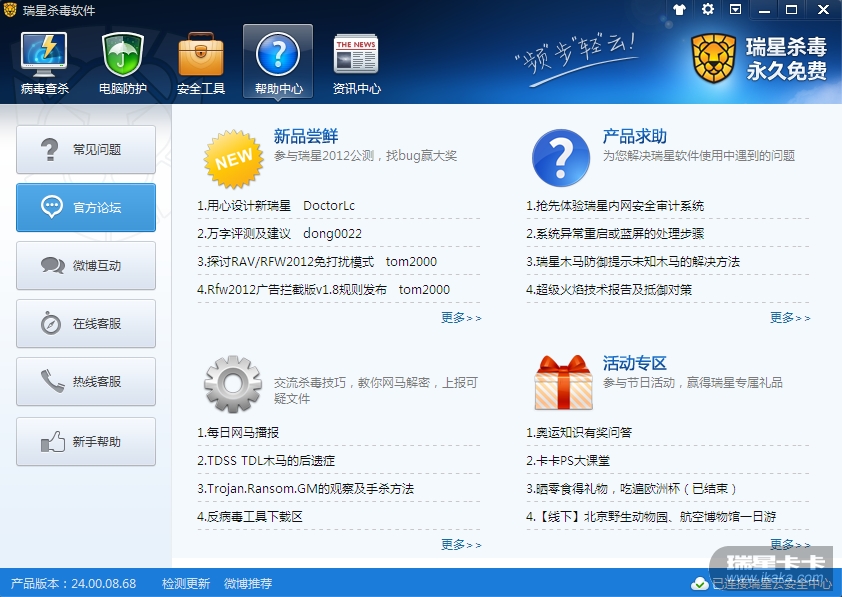842x597 pixels.
Task: Click the 活动专区 section heading
Action: click(635, 363)
